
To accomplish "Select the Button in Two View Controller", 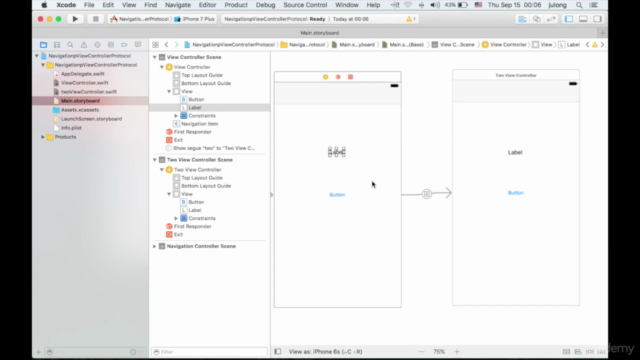I will 516,193.
